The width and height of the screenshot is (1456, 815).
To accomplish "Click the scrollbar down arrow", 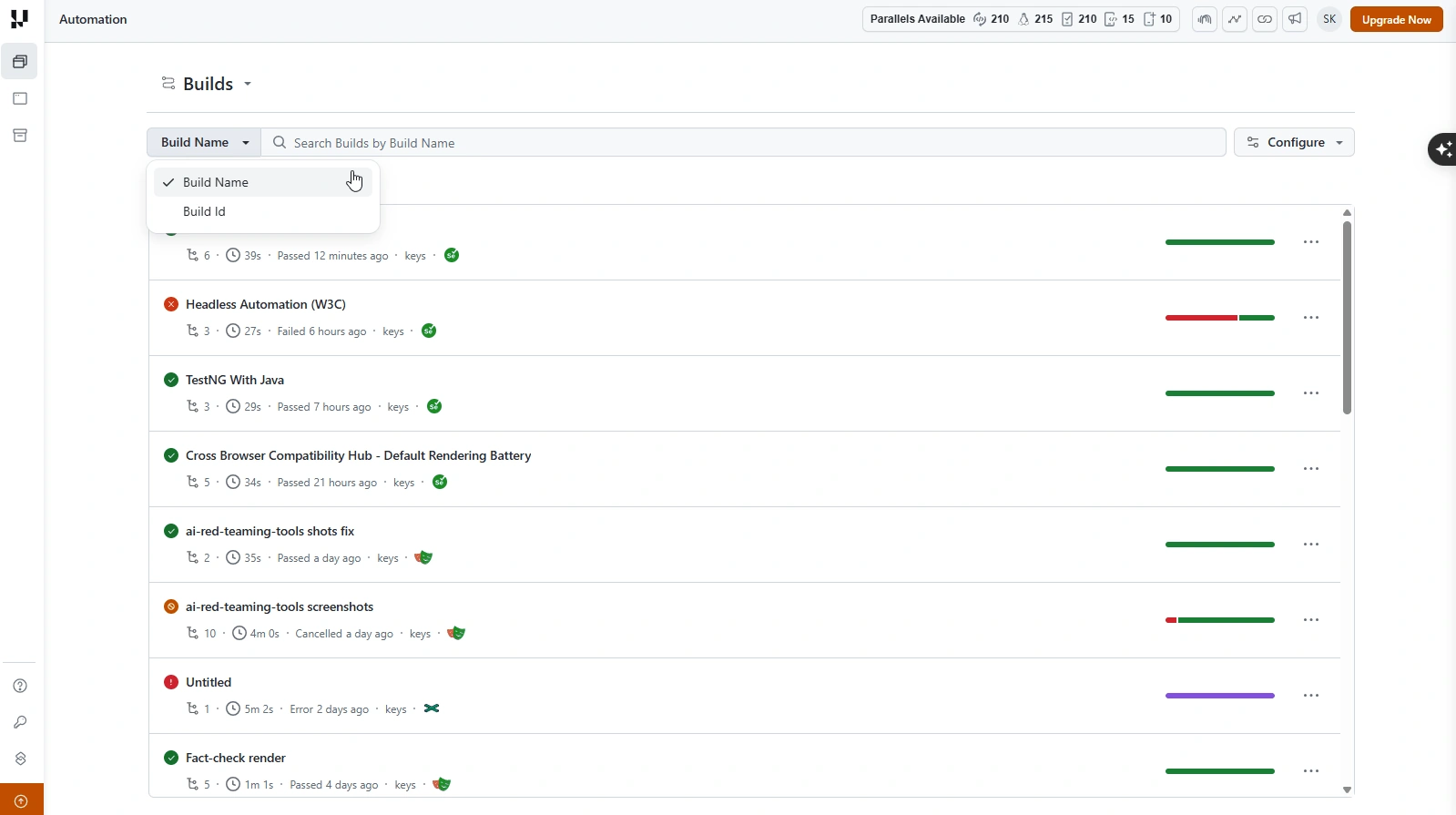I will point(1347,790).
